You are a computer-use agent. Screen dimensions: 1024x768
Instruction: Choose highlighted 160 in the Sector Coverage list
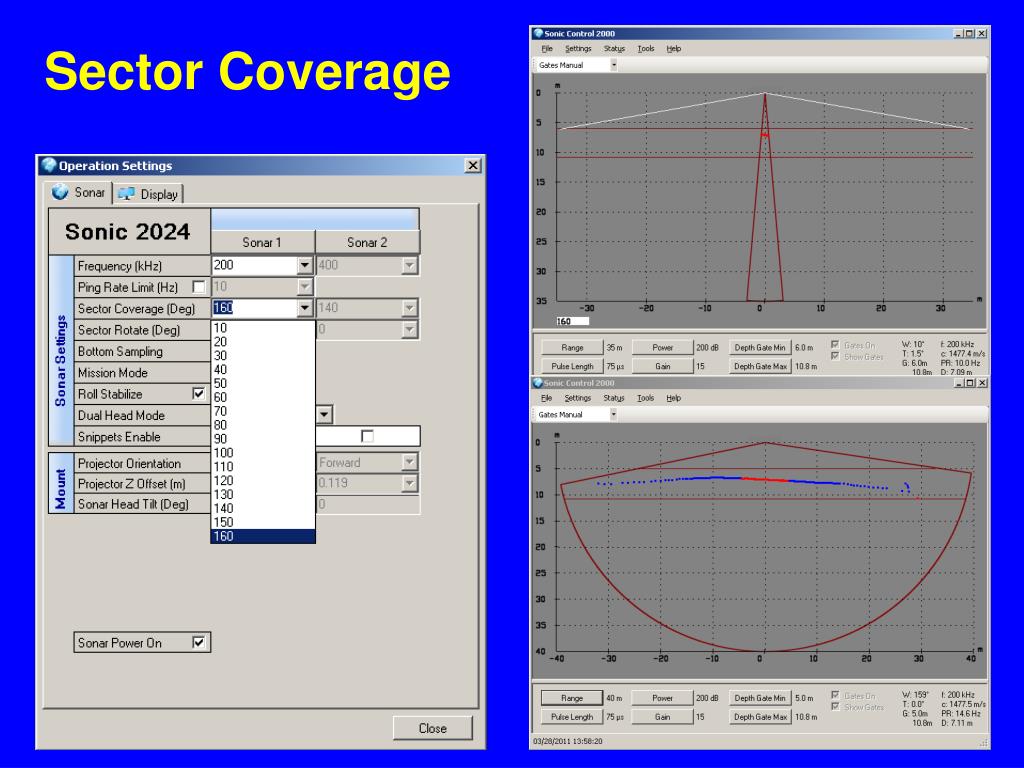pyautogui.click(x=263, y=536)
